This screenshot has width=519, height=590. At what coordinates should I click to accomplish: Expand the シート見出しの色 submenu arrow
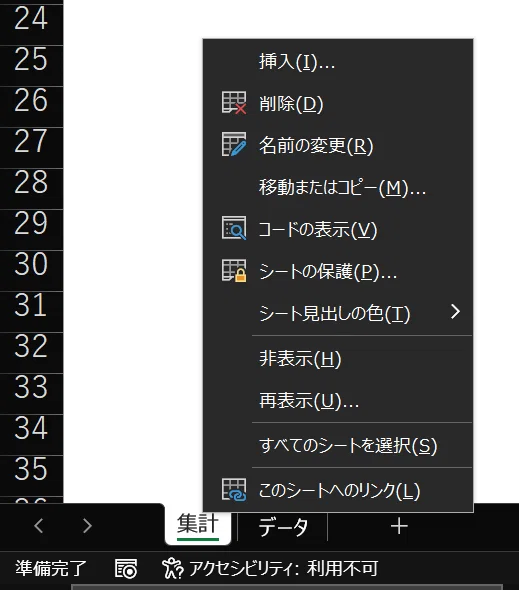[455, 312]
